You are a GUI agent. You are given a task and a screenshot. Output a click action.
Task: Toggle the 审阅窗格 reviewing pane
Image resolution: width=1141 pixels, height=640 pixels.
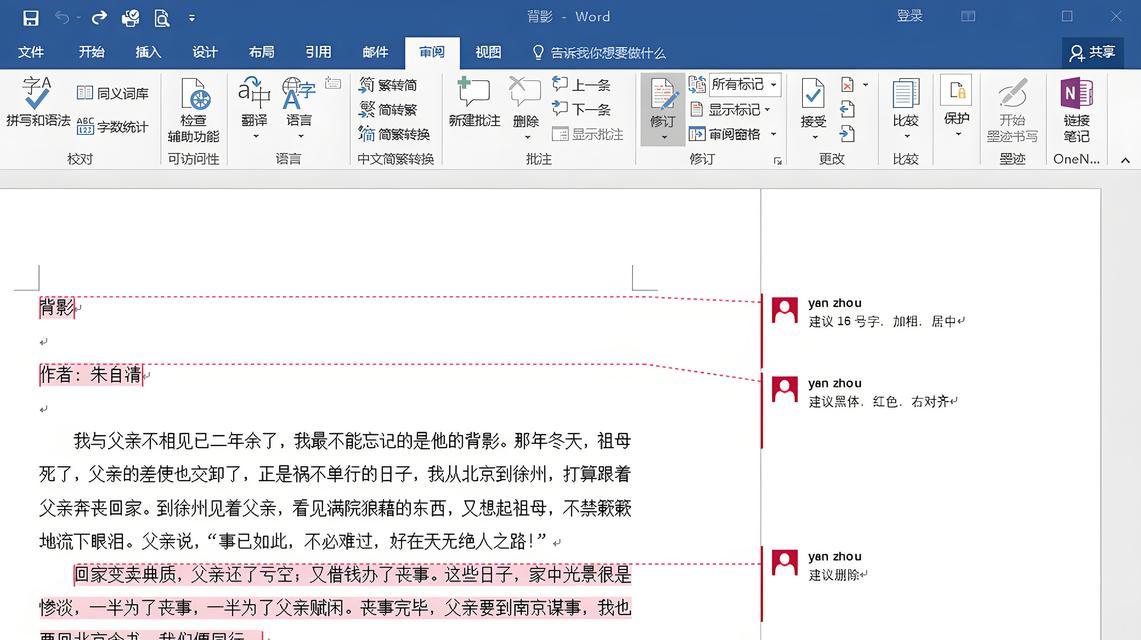point(725,135)
